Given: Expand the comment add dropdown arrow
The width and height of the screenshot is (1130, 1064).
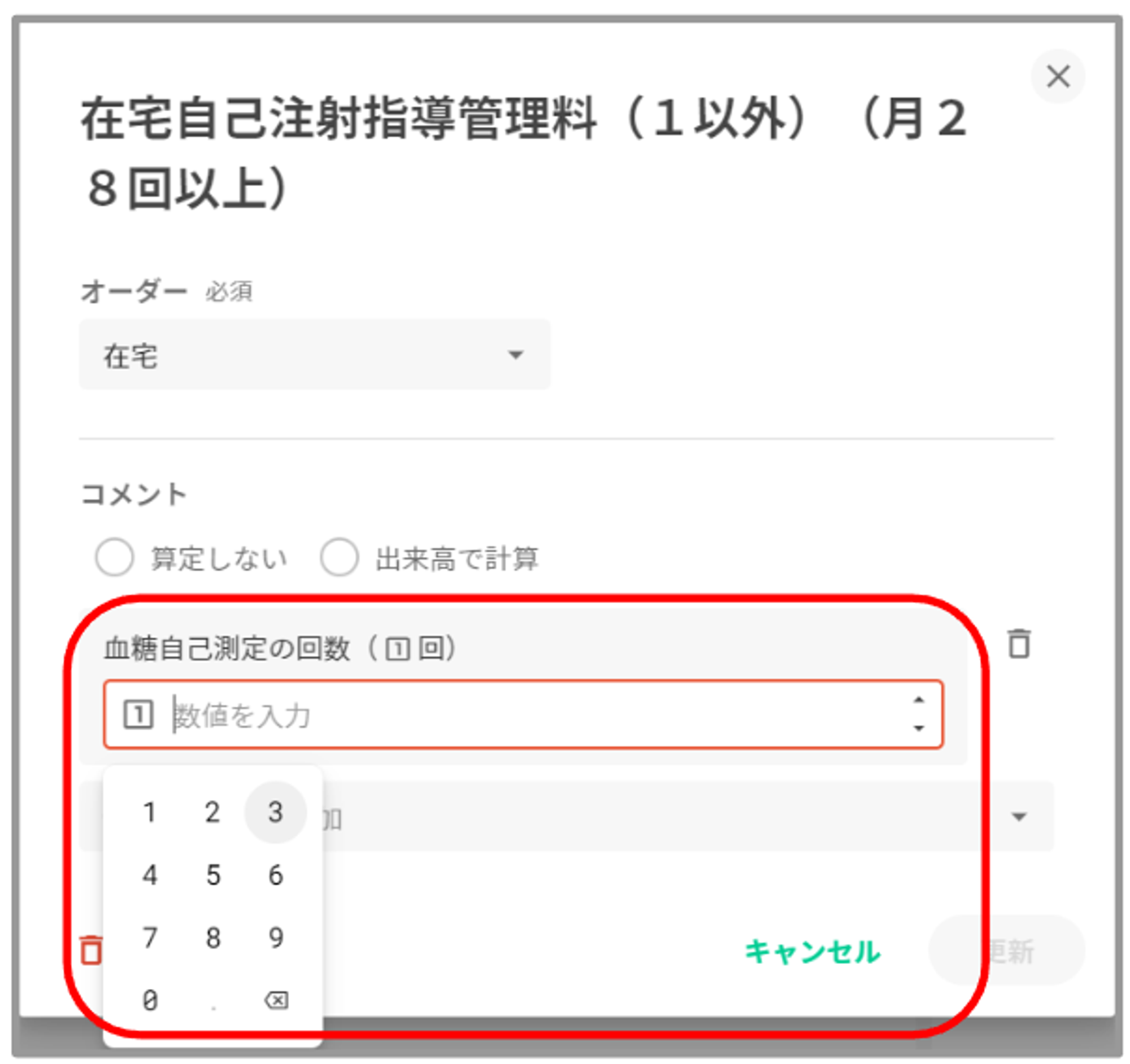Looking at the screenshot, I should (x=1019, y=817).
